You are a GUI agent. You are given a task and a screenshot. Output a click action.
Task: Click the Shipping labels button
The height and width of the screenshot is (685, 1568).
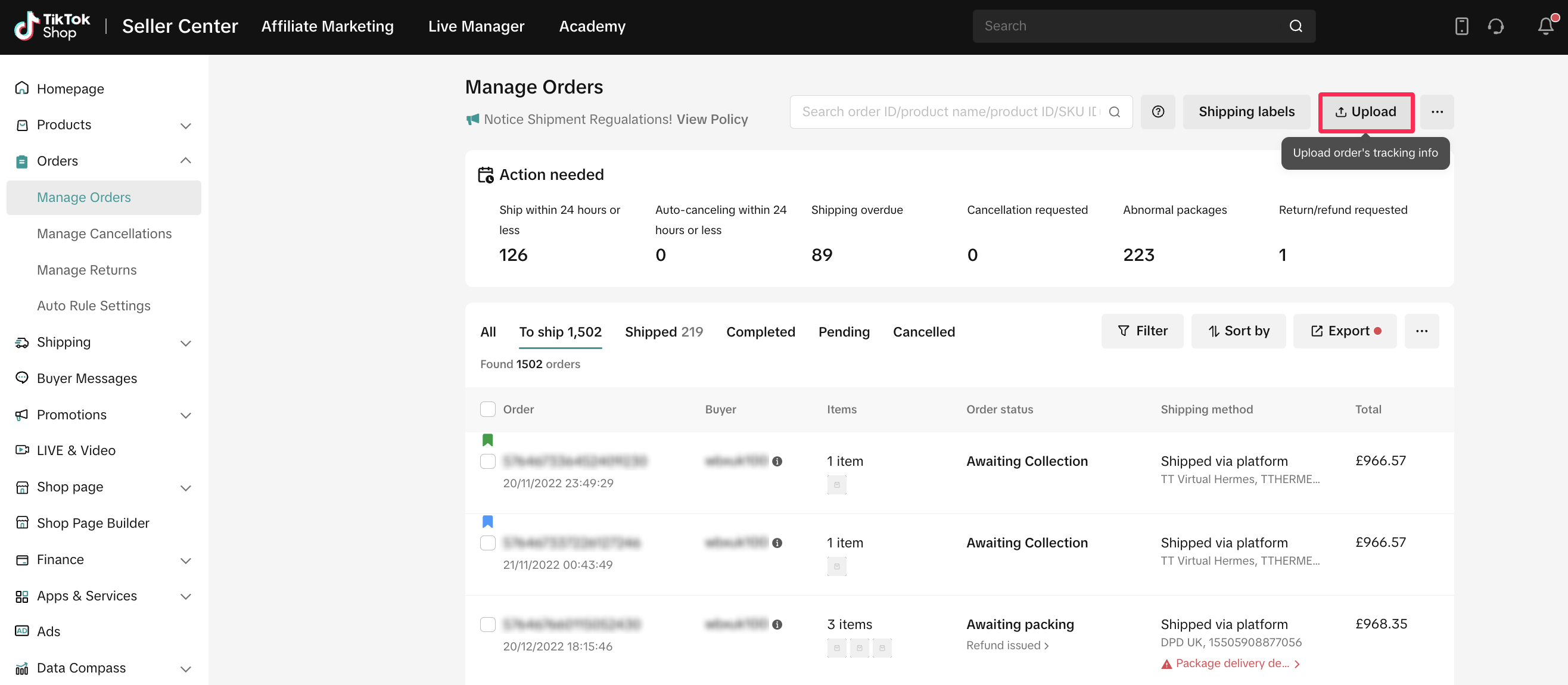[x=1246, y=112]
